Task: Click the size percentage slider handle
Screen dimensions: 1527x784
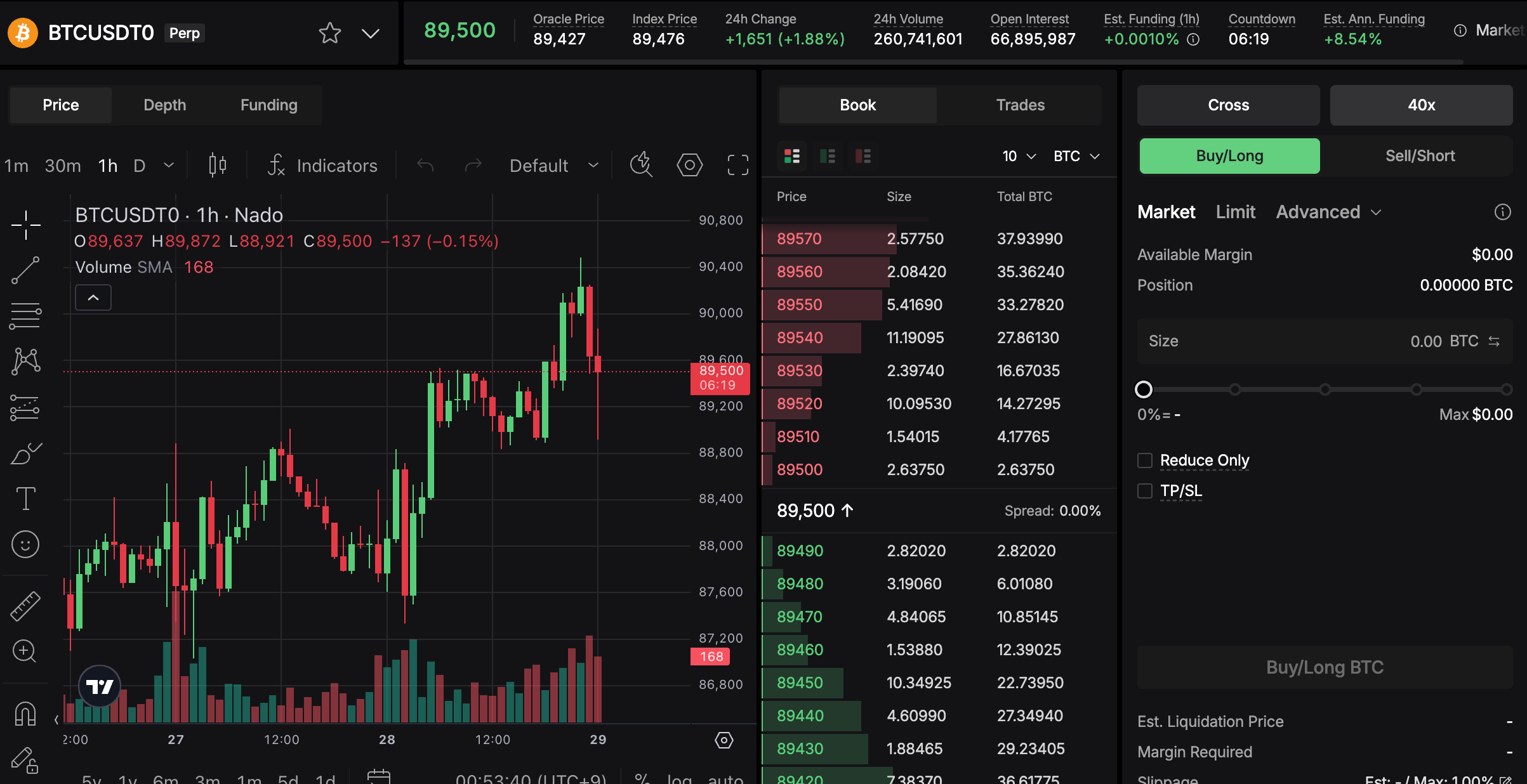Action: coord(1144,389)
